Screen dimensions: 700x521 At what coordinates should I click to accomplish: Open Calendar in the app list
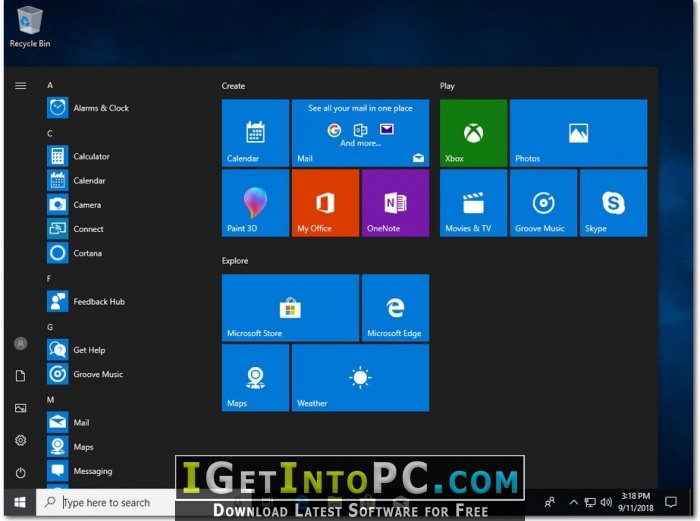[x=77, y=180]
